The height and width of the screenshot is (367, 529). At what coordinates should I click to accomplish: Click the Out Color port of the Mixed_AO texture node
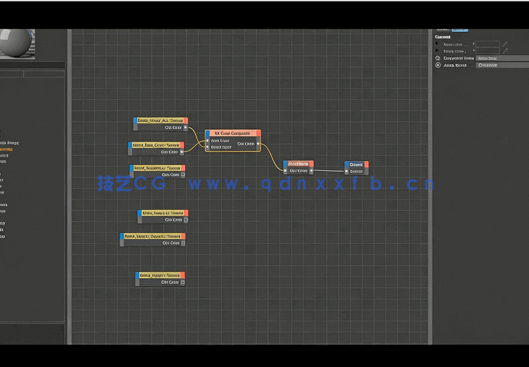[186, 128]
